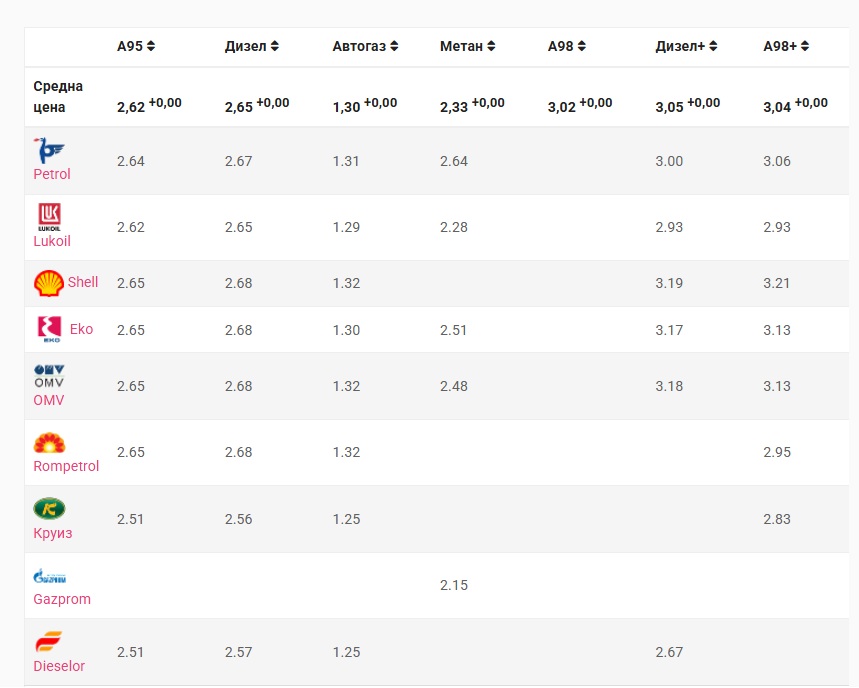Sort by A98+ column header
The image size is (859, 688).
786,46
